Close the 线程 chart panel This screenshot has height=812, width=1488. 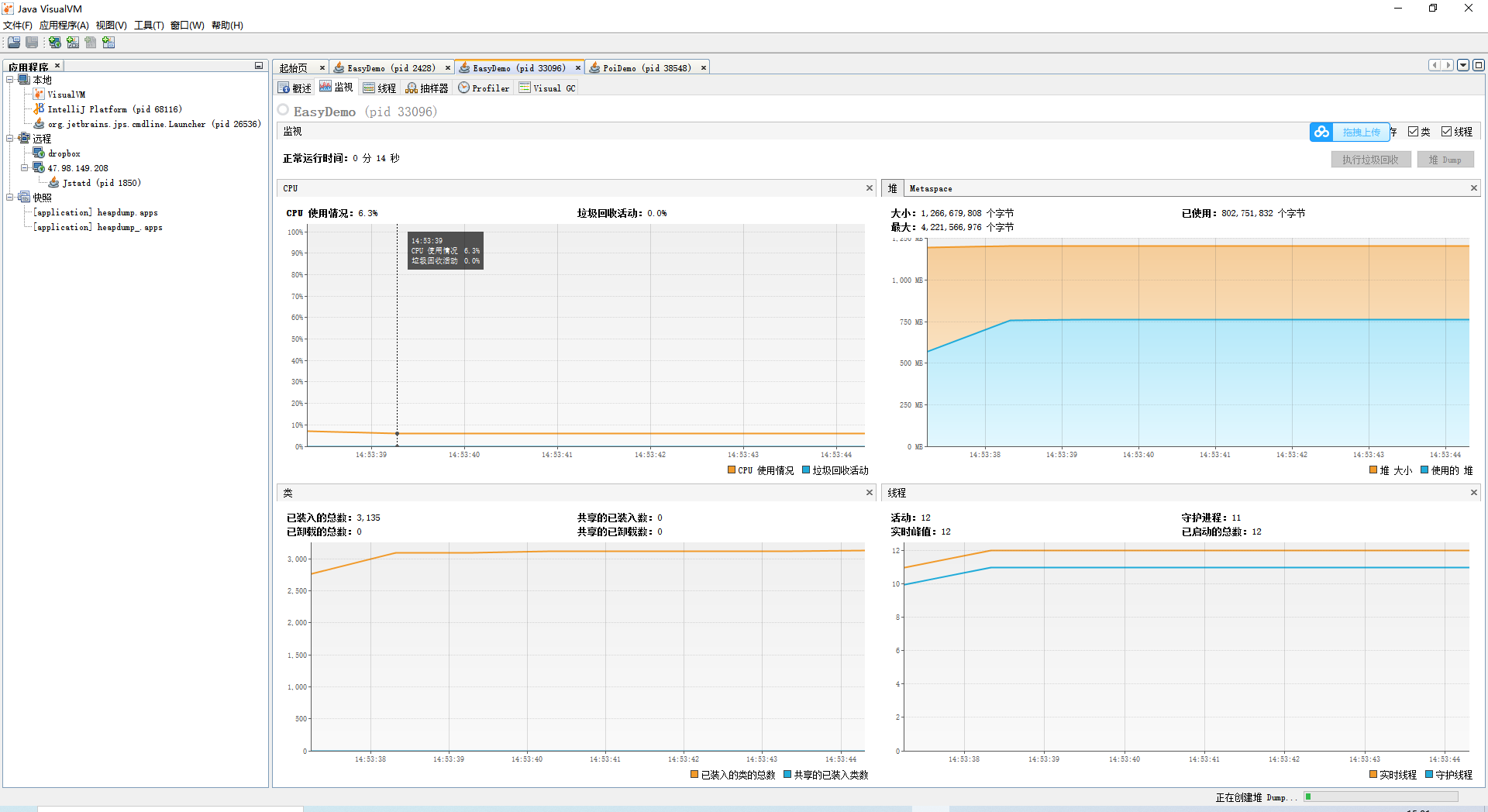tap(1474, 493)
